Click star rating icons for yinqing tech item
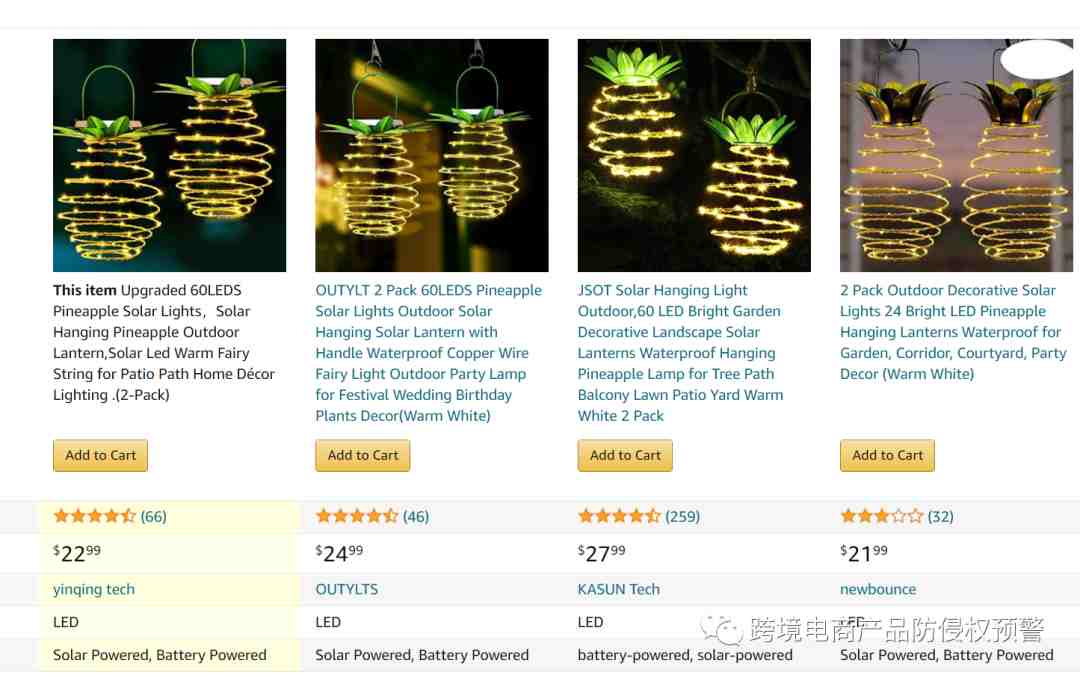 [x=94, y=516]
